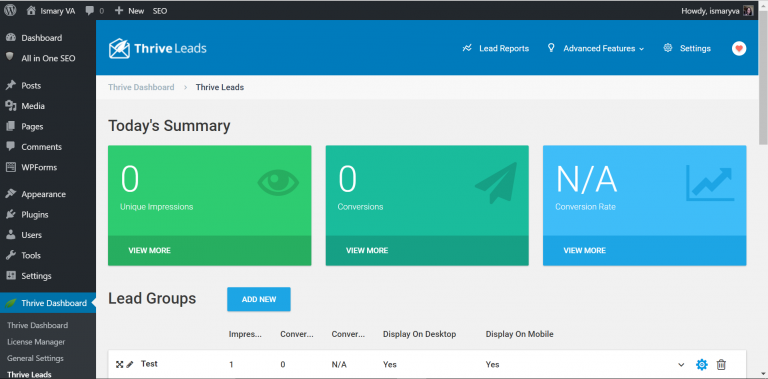The height and width of the screenshot is (379, 768).
Task: Click the ADD NEW lead group button
Action: (x=259, y=299)
